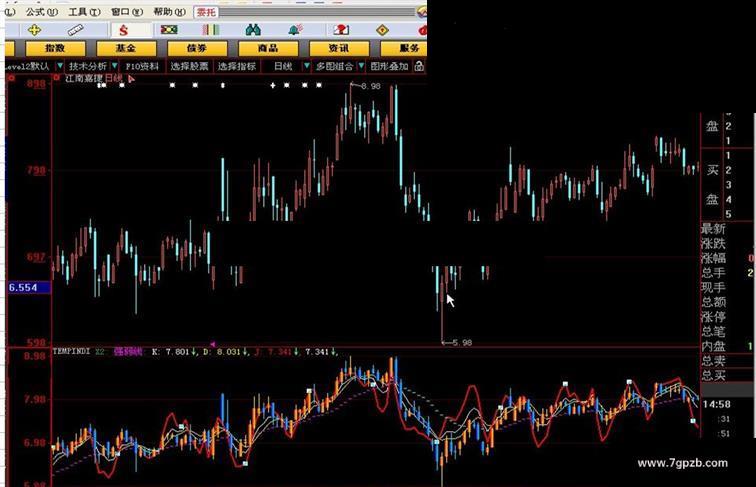Click the 5.98 low price marker
756x487 pixels.
(462, 343)
